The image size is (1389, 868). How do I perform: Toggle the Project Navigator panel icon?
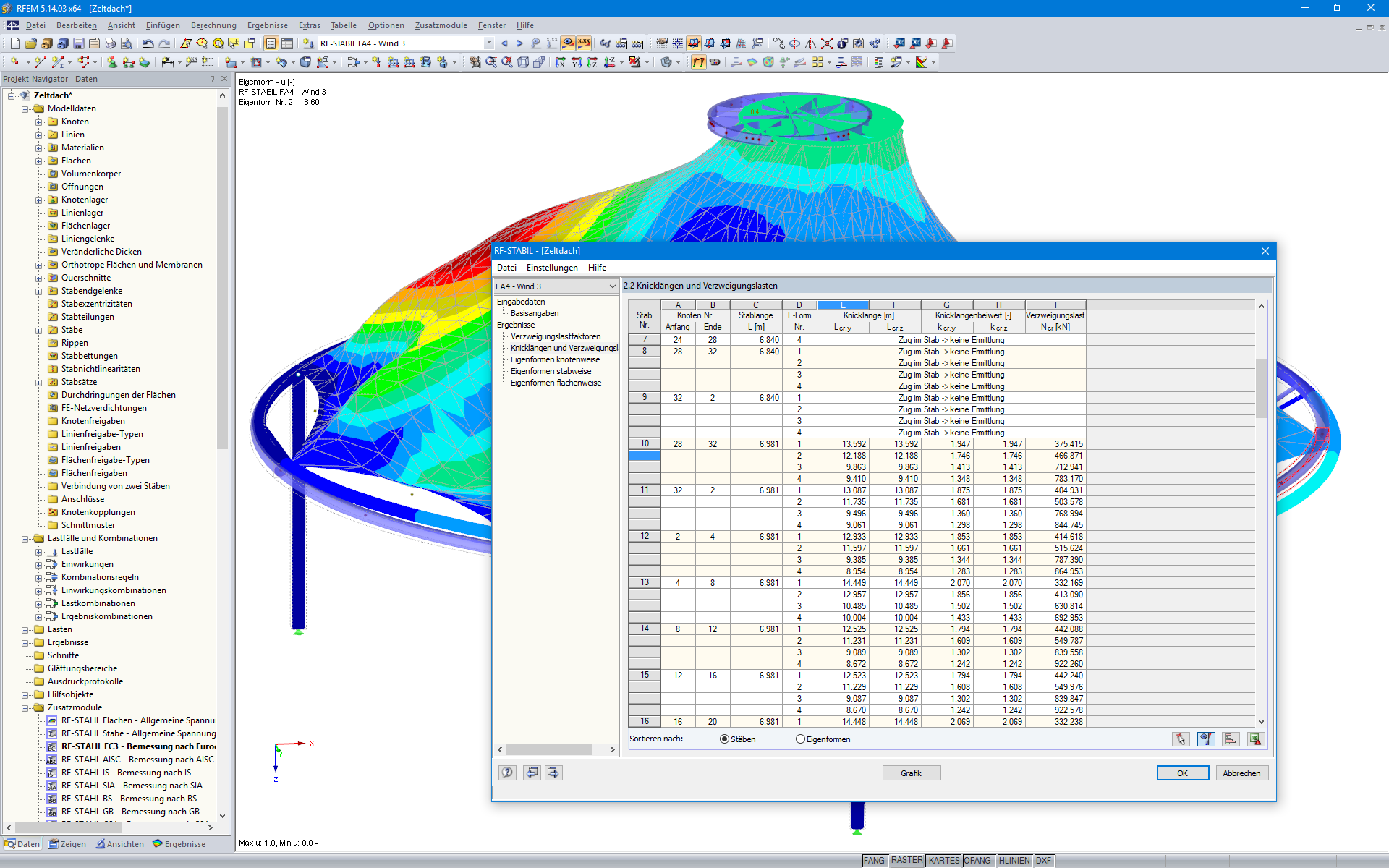coord(271,43)
